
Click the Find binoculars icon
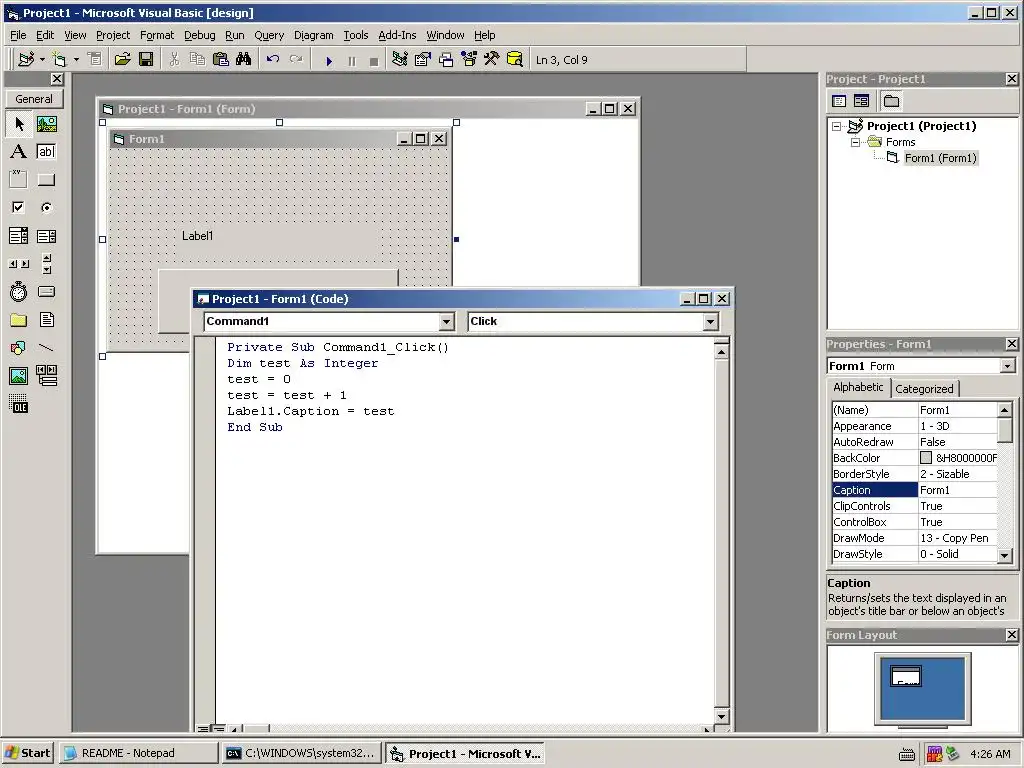coord(244,59)
